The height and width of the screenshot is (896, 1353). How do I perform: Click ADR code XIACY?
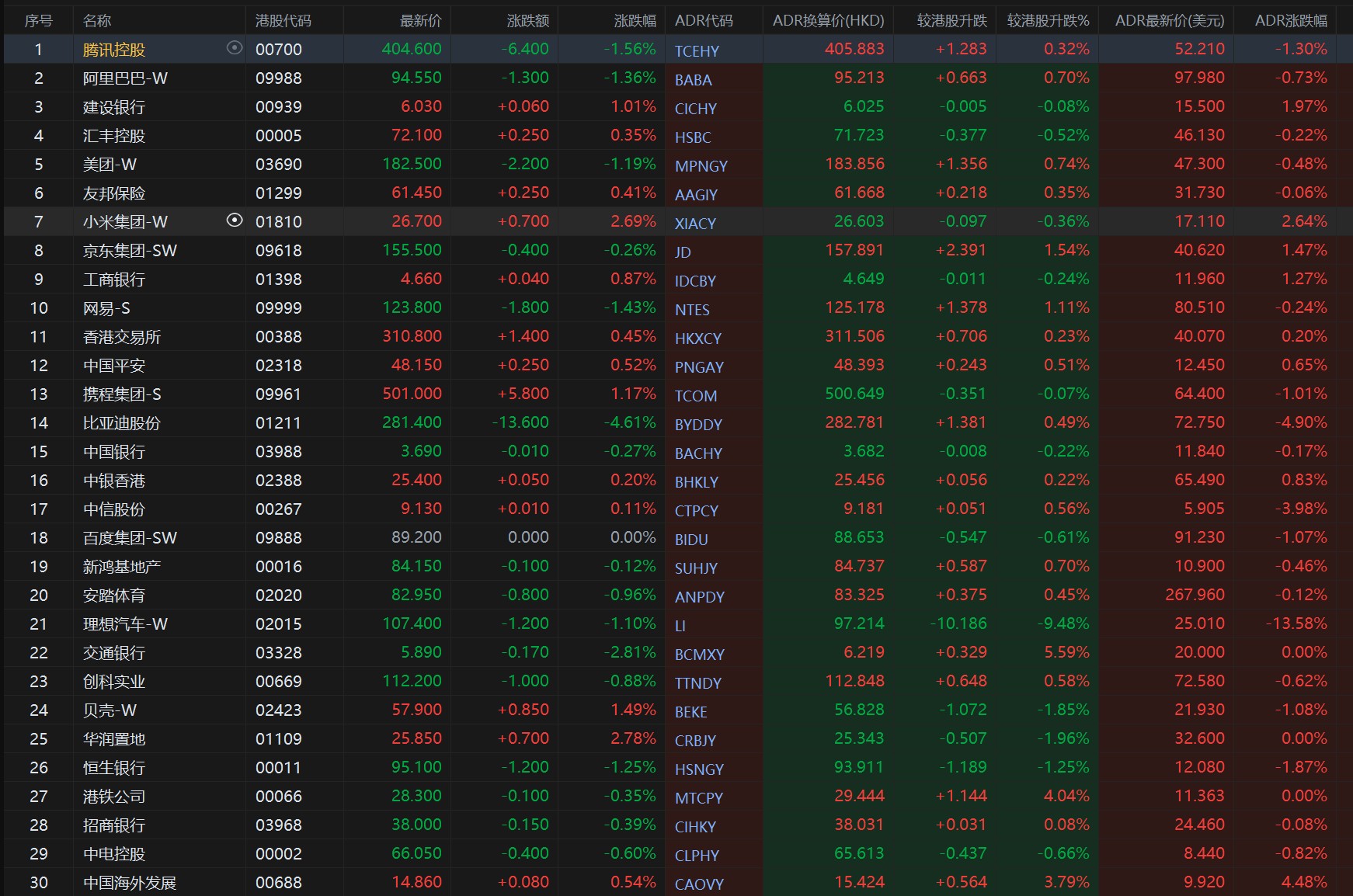[695, 224]
